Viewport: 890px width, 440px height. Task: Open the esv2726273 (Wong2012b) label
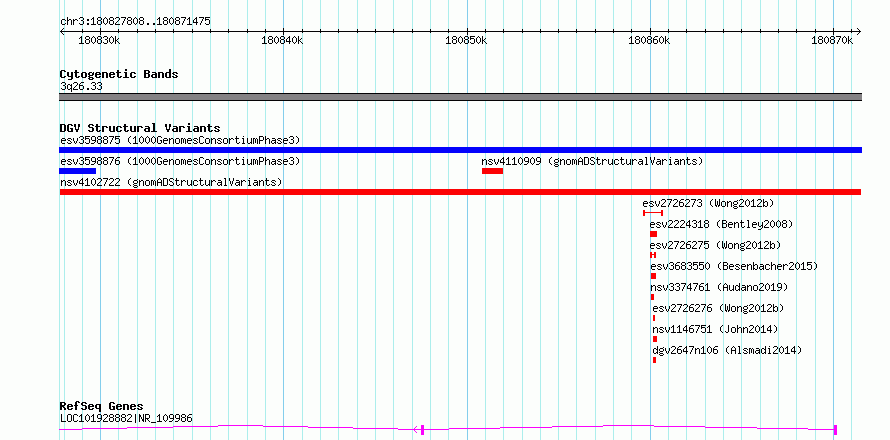click(708, 203)
